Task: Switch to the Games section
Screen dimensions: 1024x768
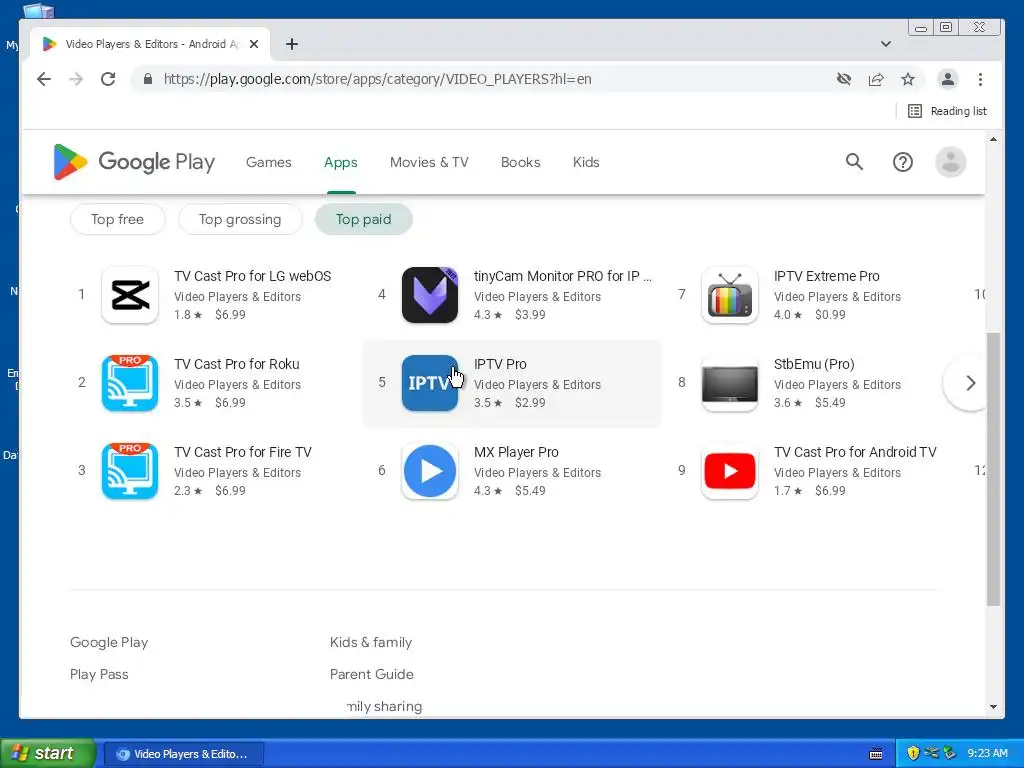Action: [x=268, y=162]
